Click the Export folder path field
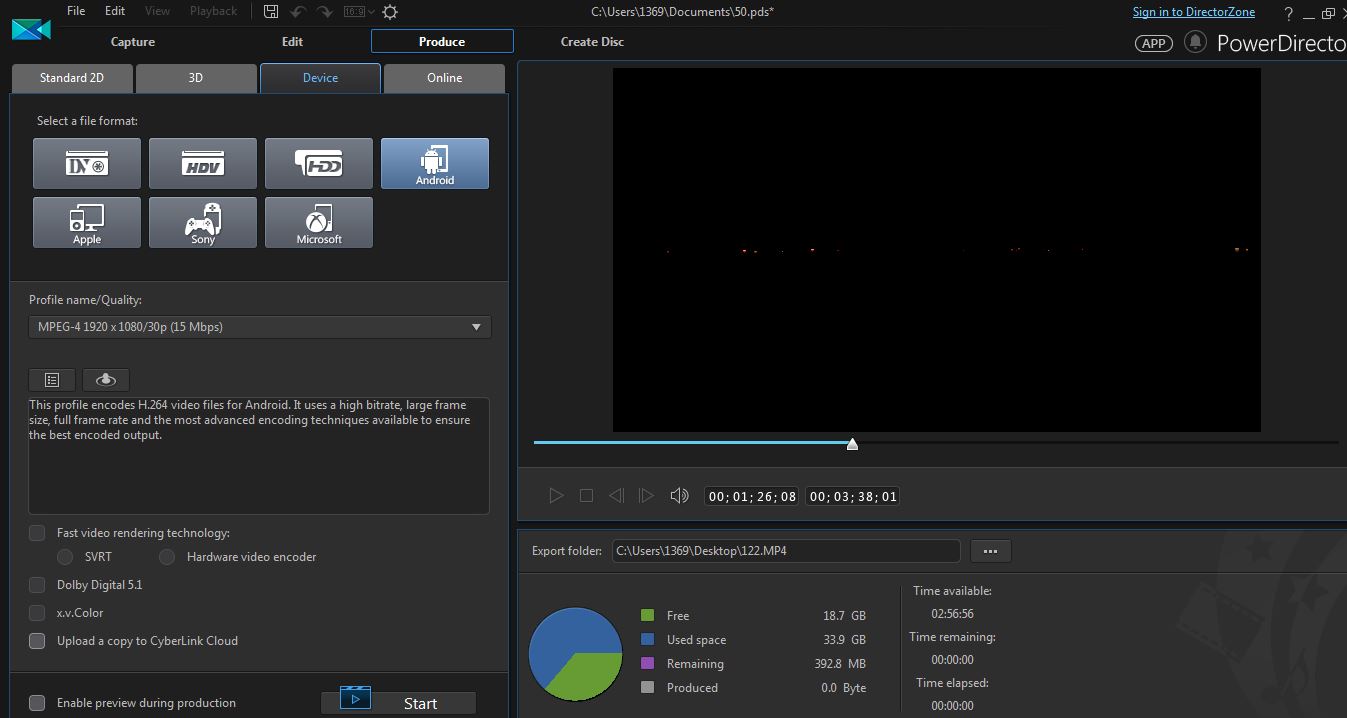1347x718 pixels. pyautogui.click(x=786, y=551)
